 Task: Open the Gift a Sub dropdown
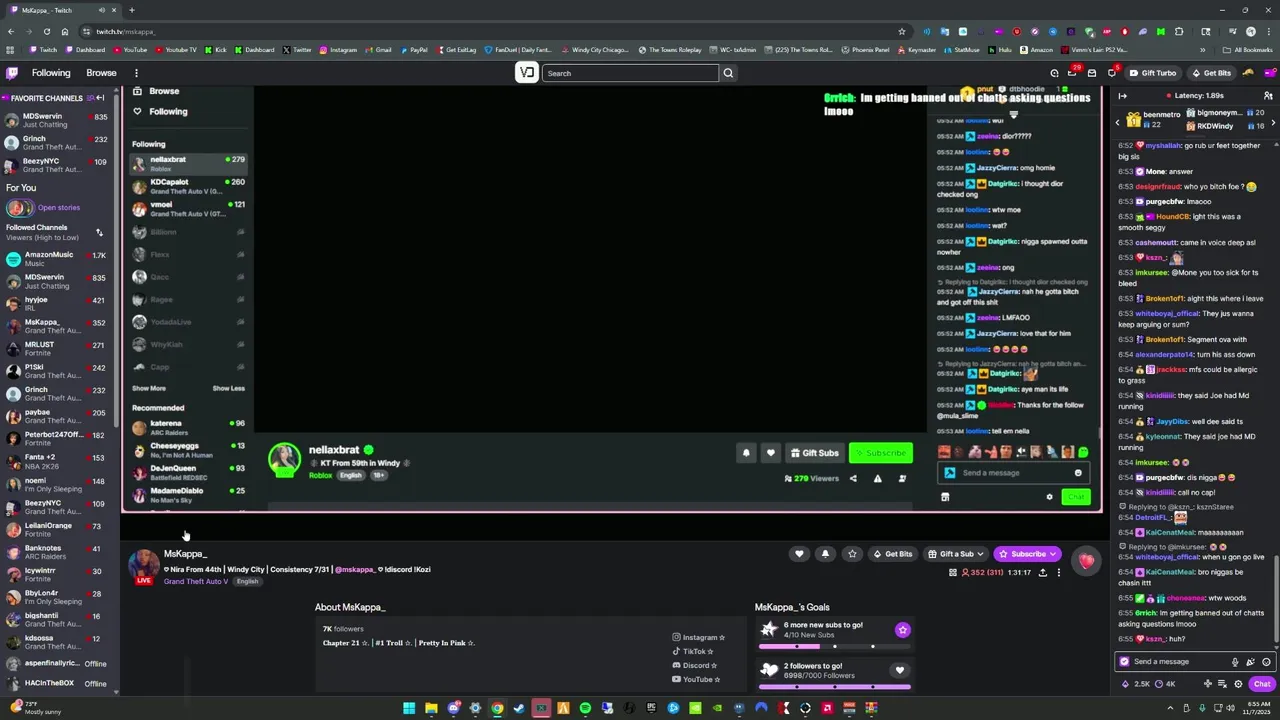pyautogui.click(x=955, y=554)
